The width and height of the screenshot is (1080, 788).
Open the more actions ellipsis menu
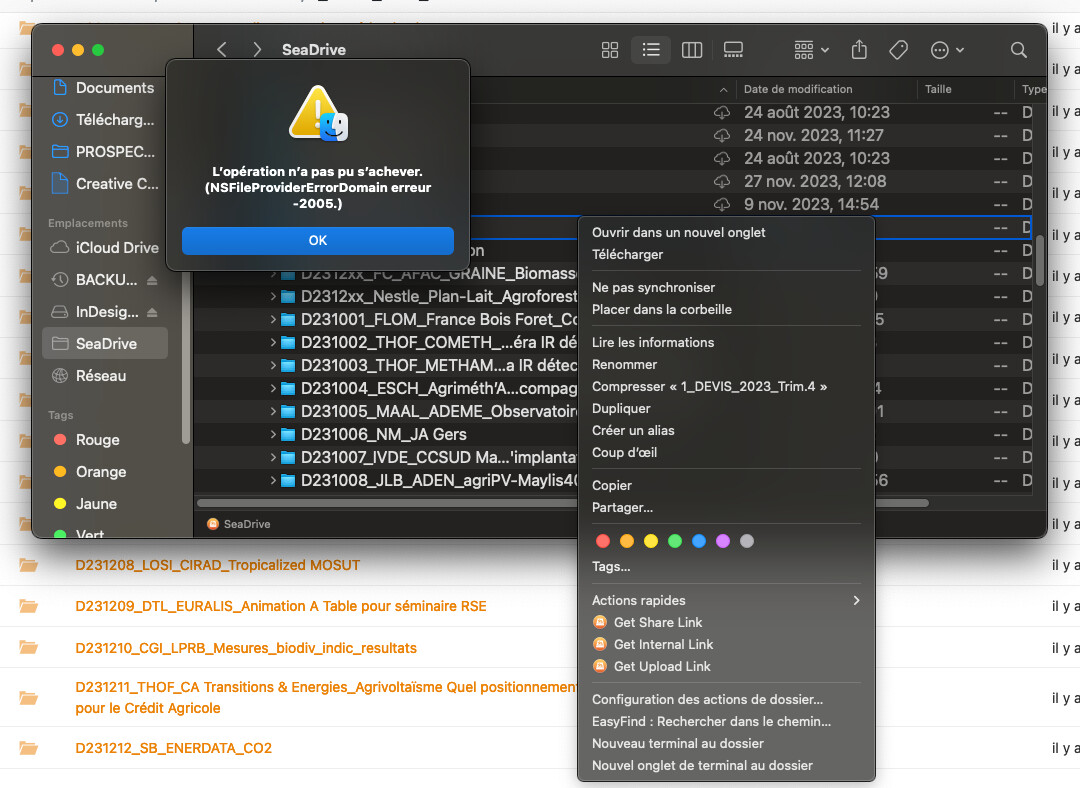pos(947,50)
